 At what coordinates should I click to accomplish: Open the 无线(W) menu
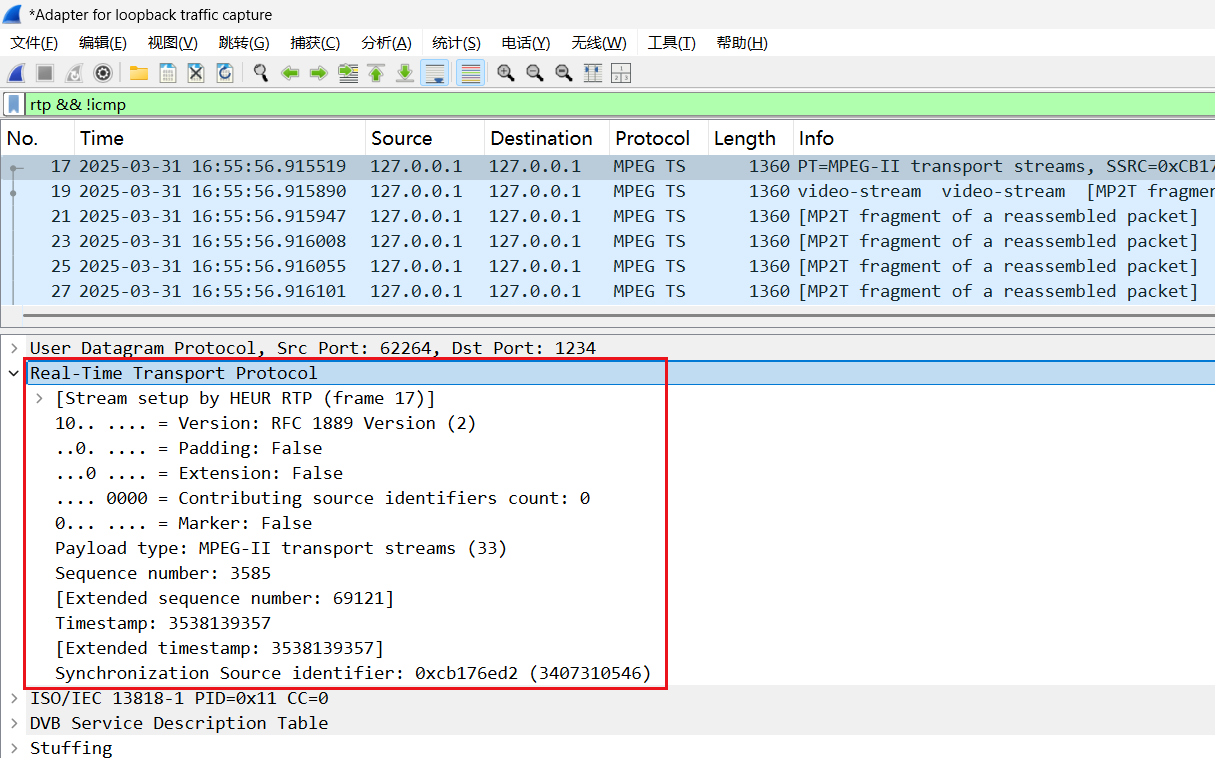pos(599,43)
